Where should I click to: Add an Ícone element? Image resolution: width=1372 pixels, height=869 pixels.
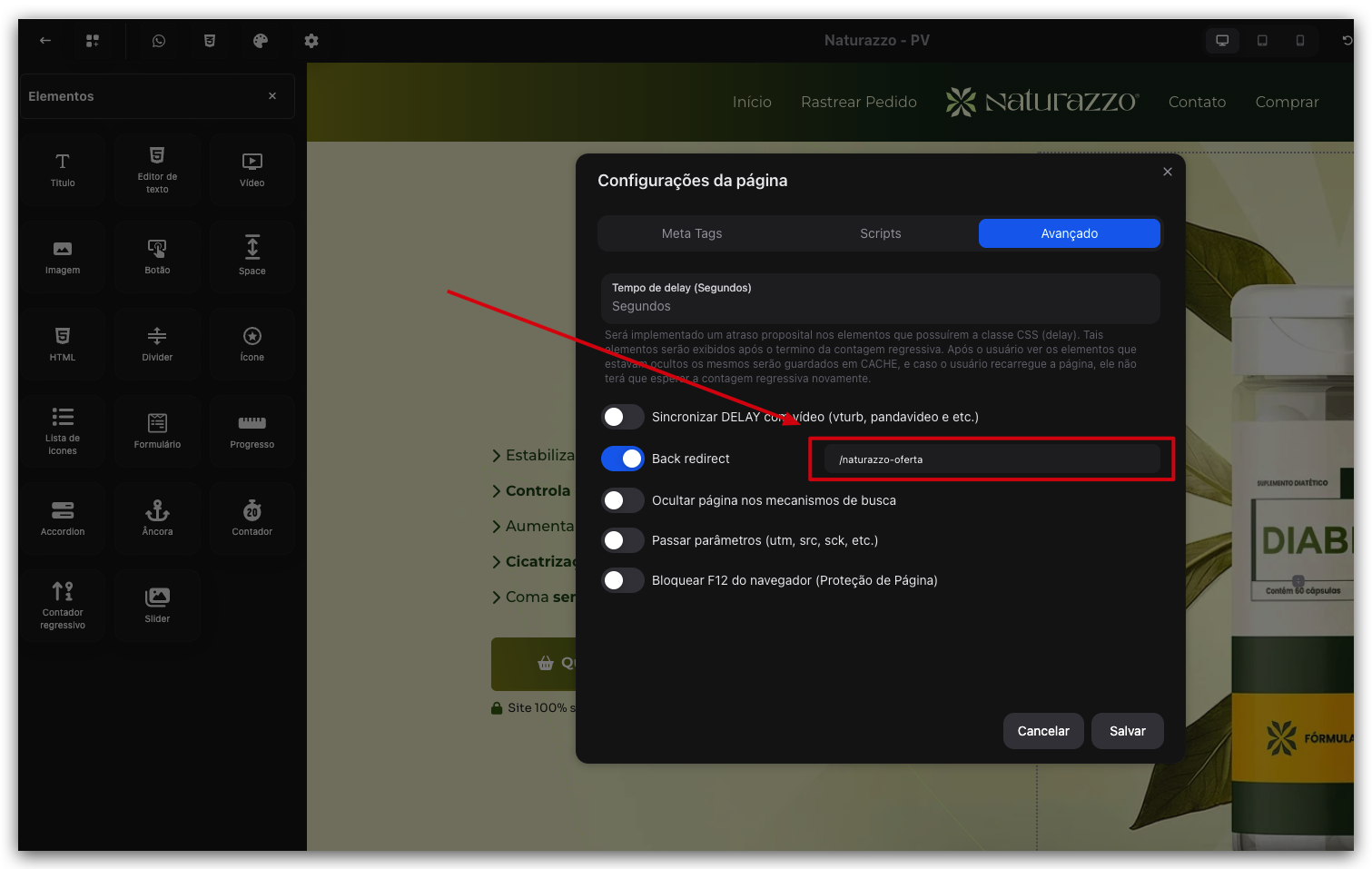point(252,344)
